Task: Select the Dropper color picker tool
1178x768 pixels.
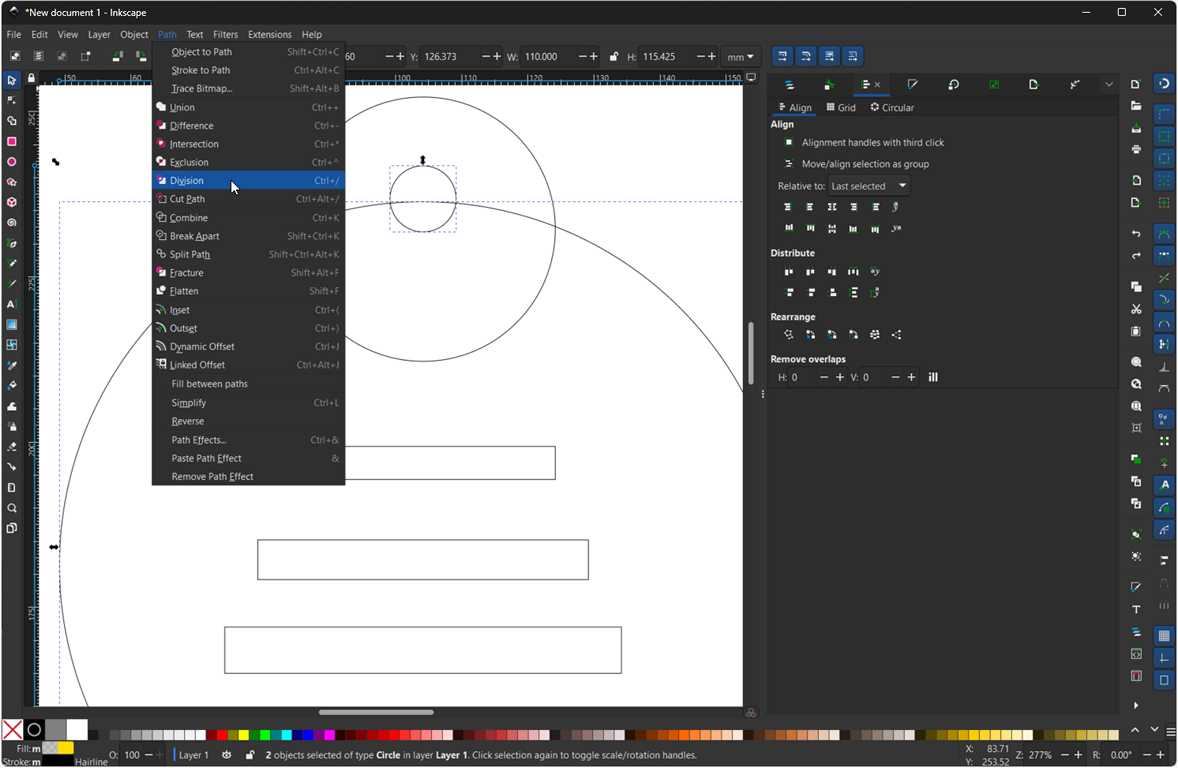Action: pyautogui.click(x=11, y=365)
